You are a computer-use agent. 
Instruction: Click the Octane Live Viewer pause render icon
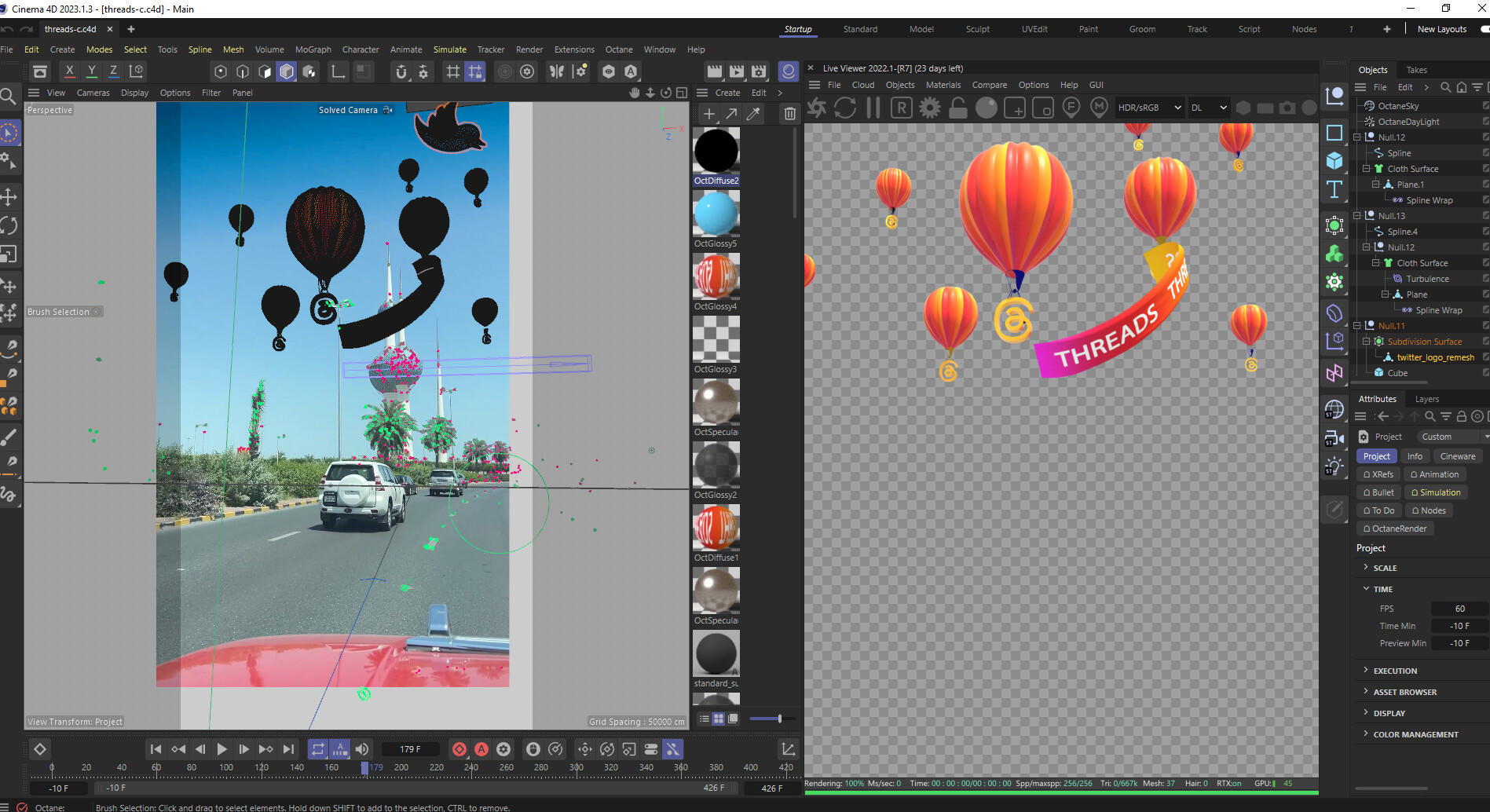point(873,108)
